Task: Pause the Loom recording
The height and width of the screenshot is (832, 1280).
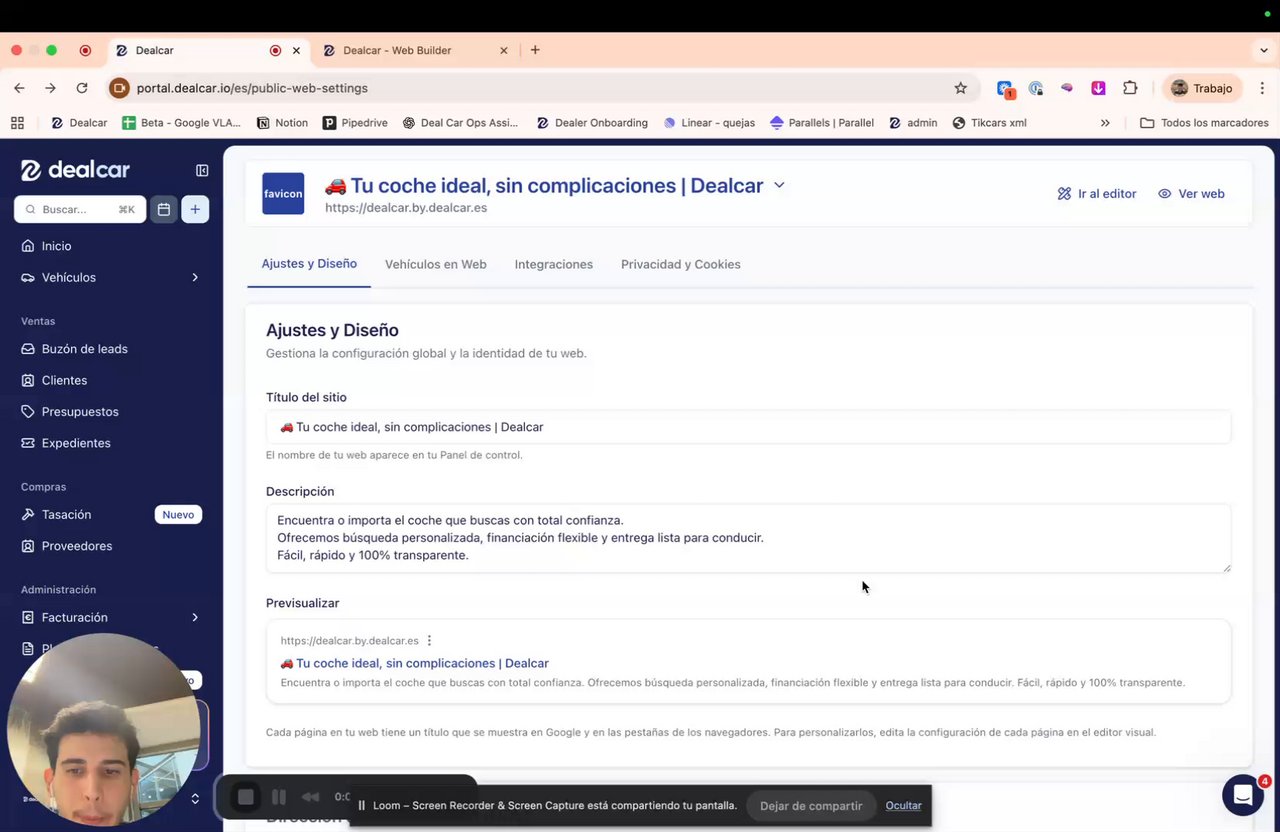Action: coord(279,797)
